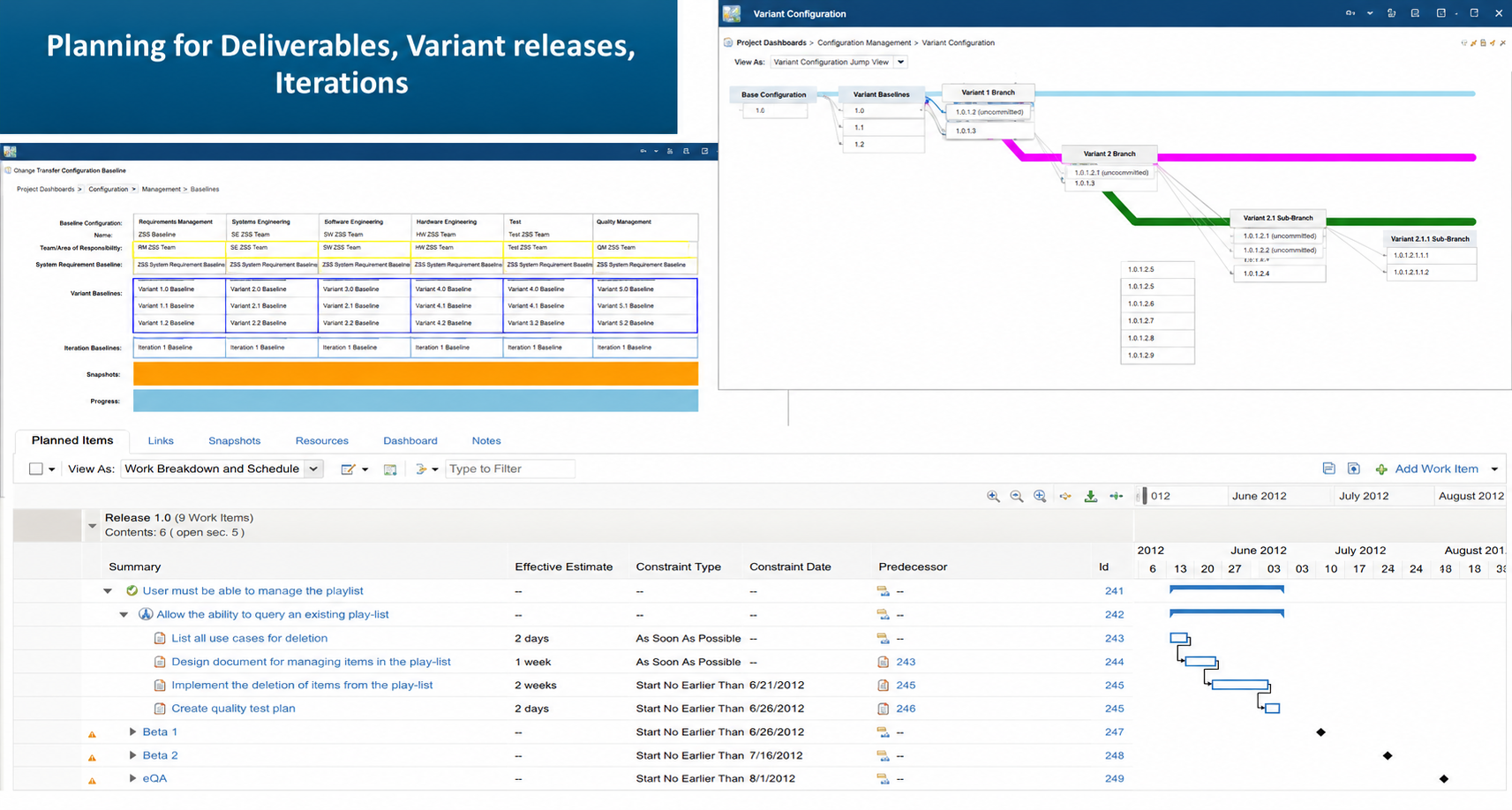The image size is (1512, 810).
Task: Click the blue Progress bar in baseline view
Action: (416, 401)
